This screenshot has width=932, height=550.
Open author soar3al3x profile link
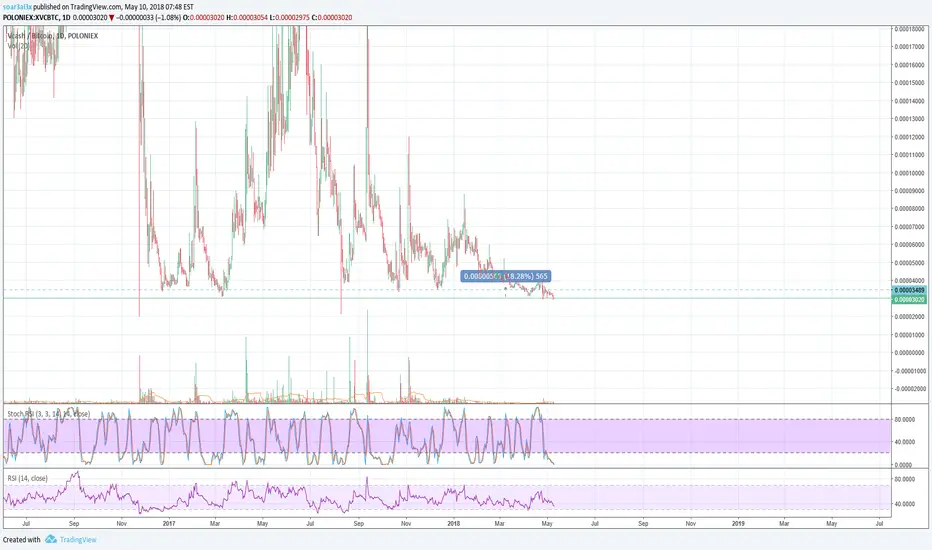[17, 7]
